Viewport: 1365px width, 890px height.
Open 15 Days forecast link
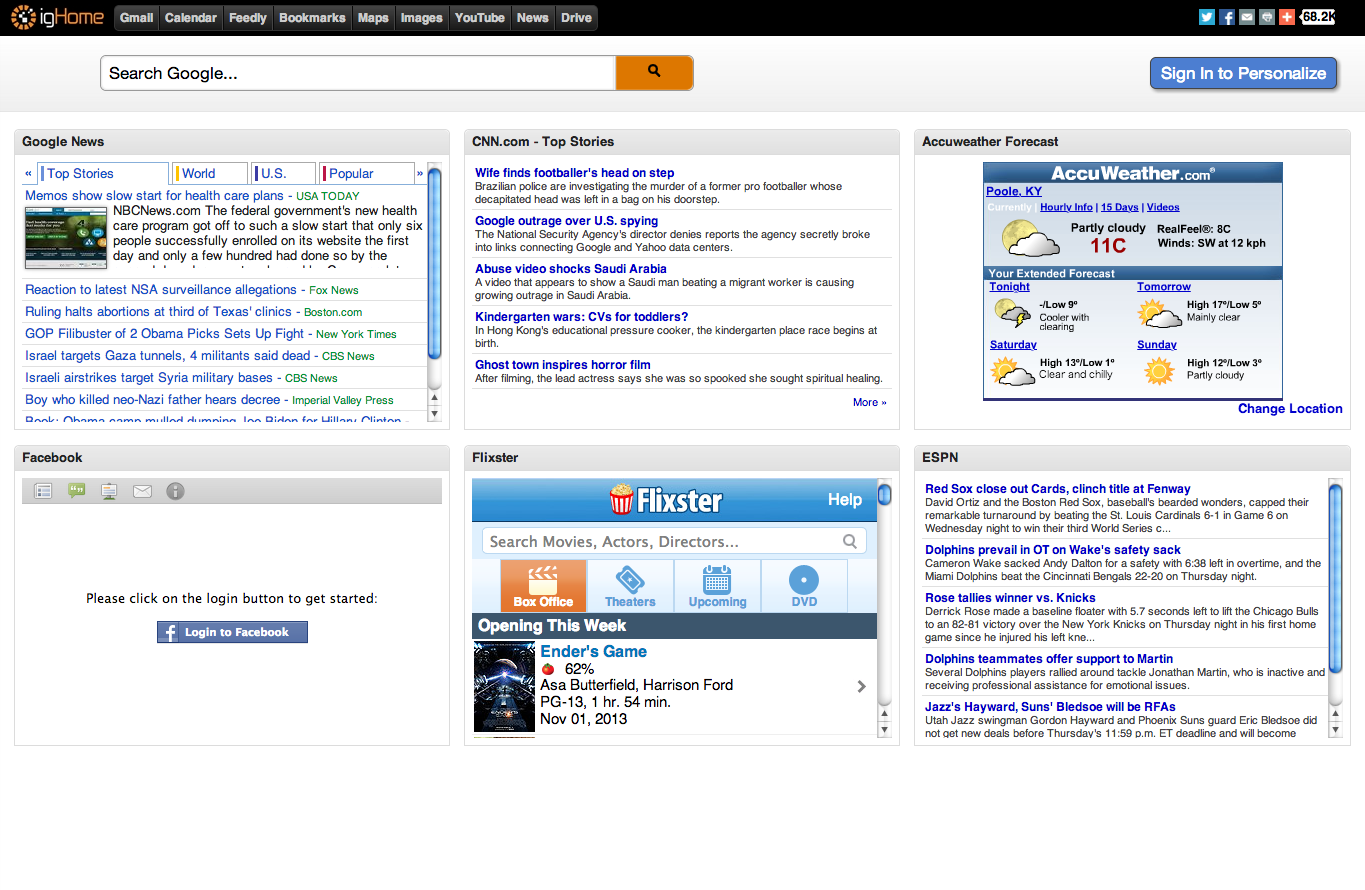(1119, 207)
